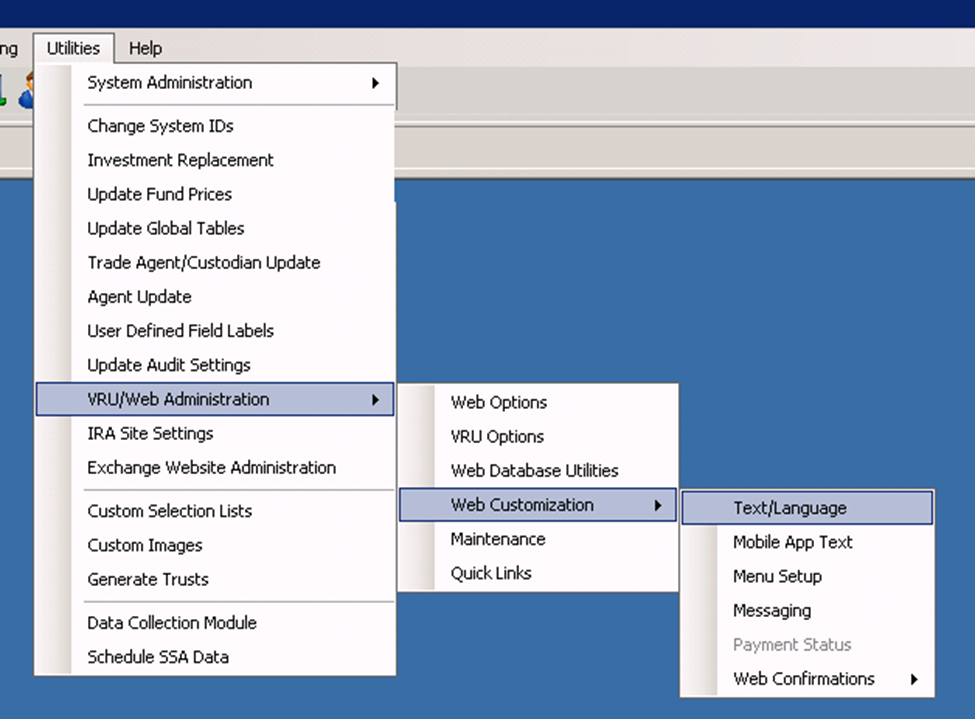Open User Defined Field Labels
The width and height of the screenshot is (975, 719).
tap(215, 331)
